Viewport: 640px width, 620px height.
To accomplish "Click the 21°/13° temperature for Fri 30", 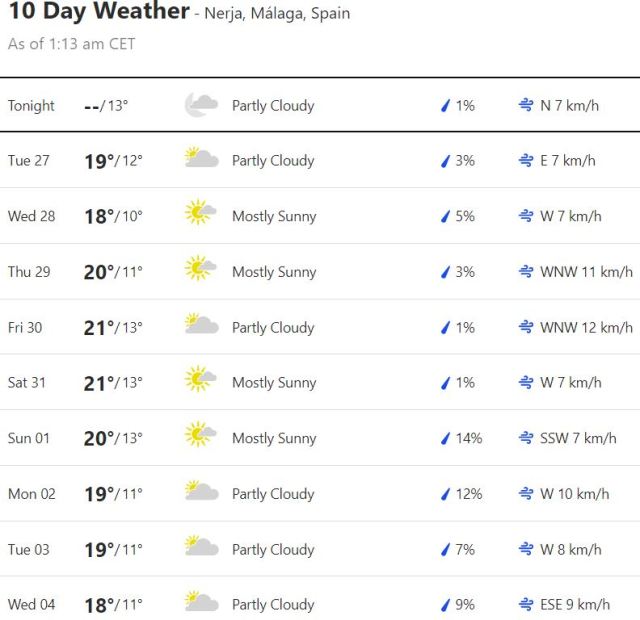I will click(x=113, y=327).
